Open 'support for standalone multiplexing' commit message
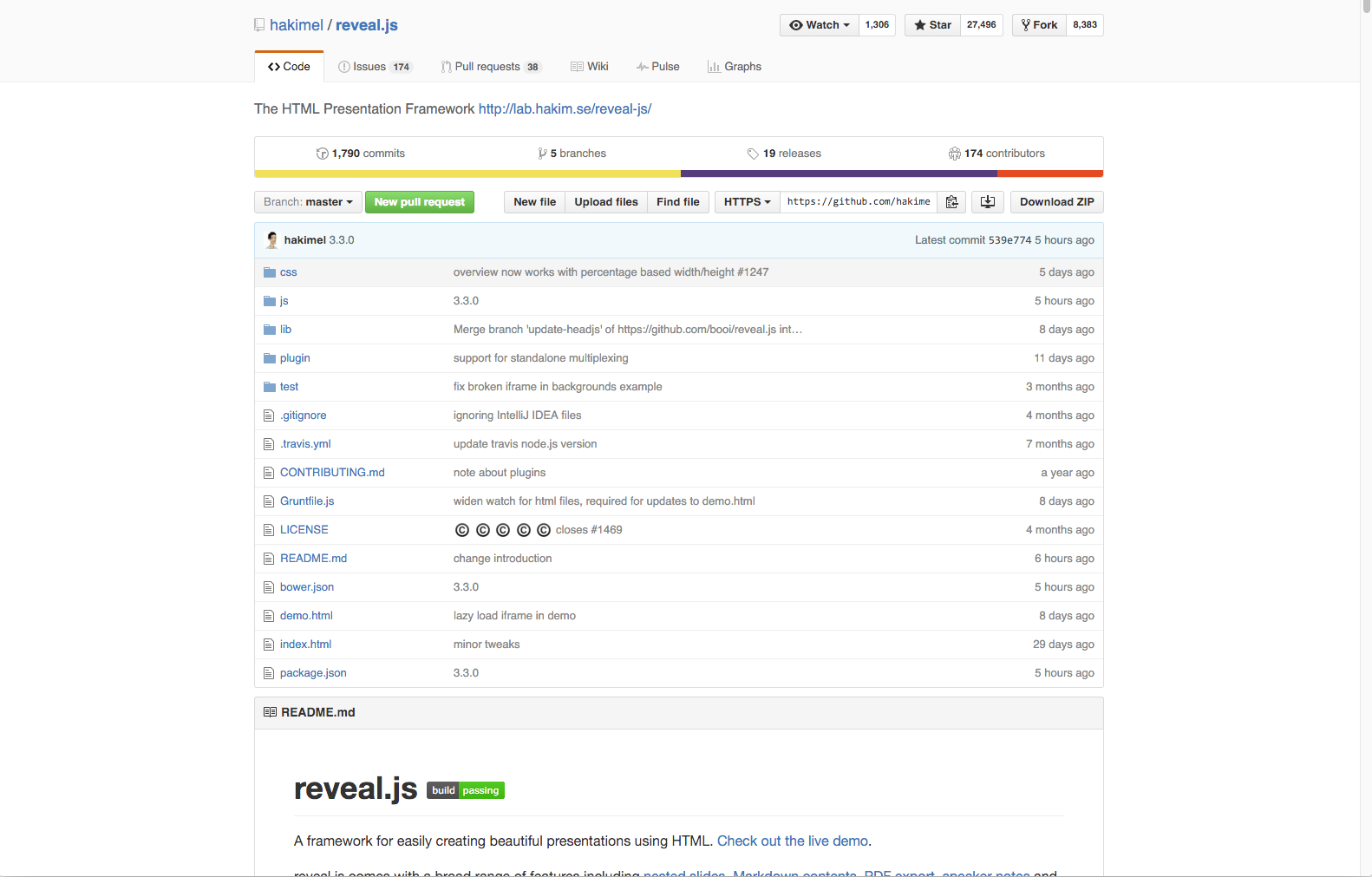Image resolution: width=1372 pixels, height=877 pixels. [x=541, y=358]
